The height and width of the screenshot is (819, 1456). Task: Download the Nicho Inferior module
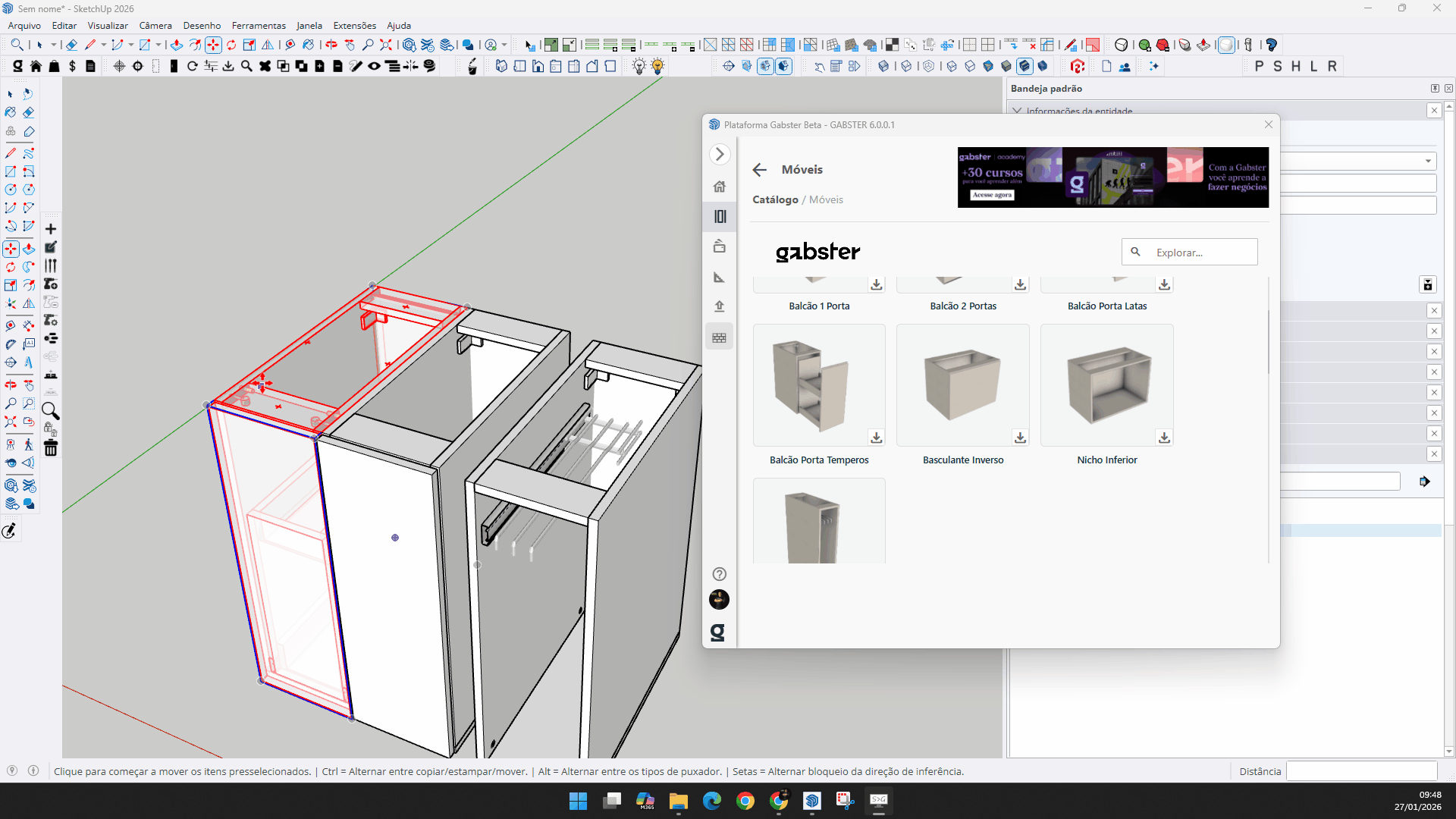click(1164, 438)
